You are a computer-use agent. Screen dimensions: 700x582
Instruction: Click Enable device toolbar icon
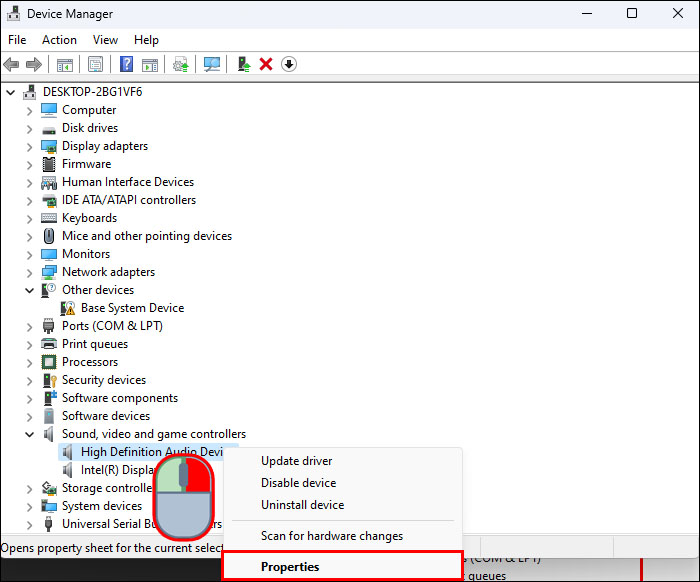[244, 64]
